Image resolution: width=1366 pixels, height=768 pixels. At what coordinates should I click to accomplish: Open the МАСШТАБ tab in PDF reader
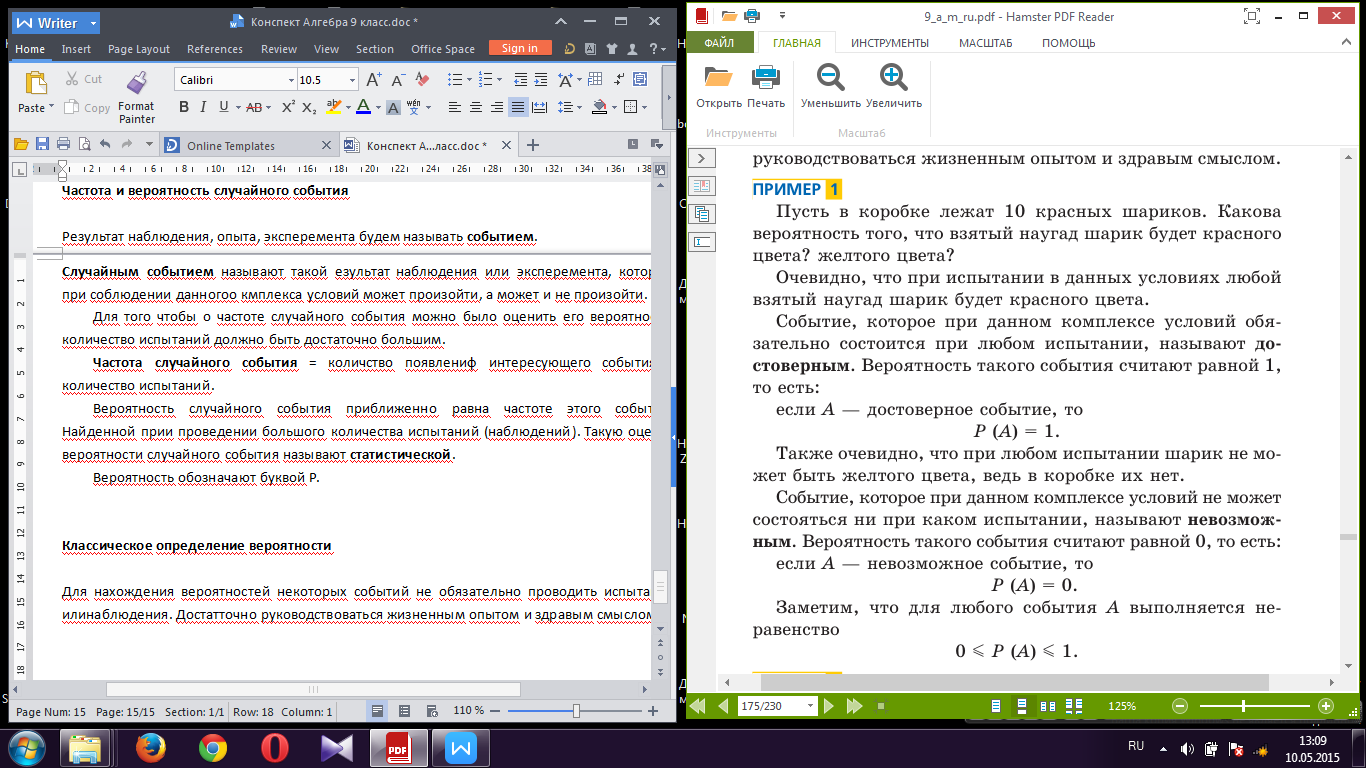986,43
